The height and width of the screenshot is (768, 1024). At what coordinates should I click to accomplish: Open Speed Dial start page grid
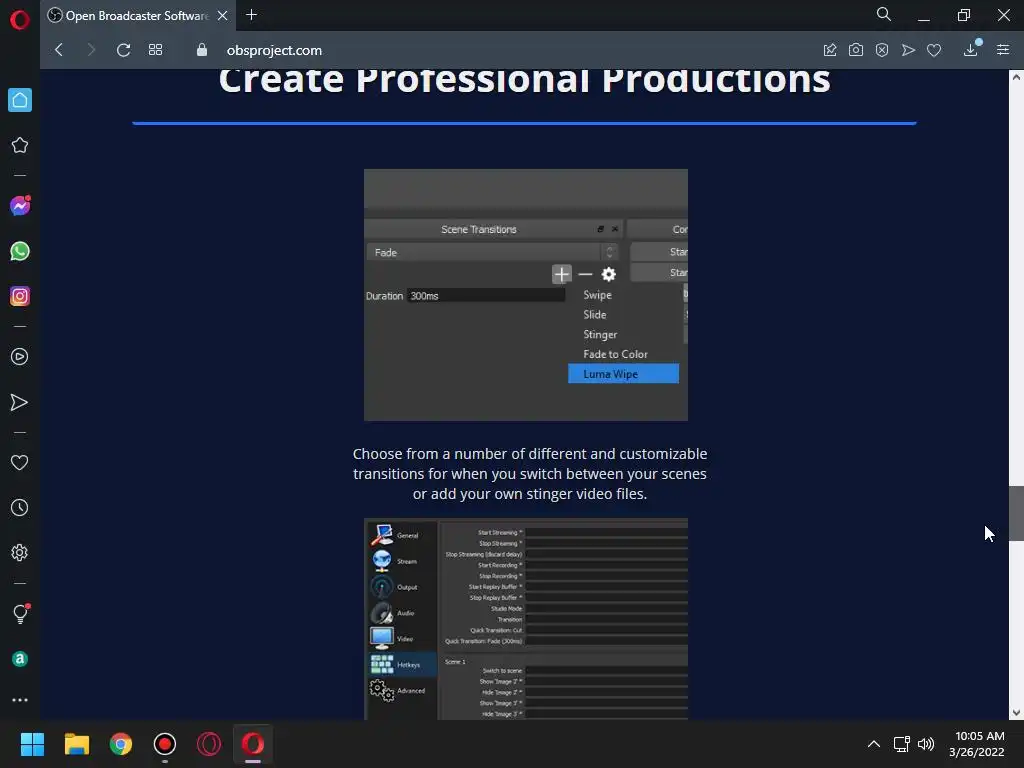[x=155, y=50]
